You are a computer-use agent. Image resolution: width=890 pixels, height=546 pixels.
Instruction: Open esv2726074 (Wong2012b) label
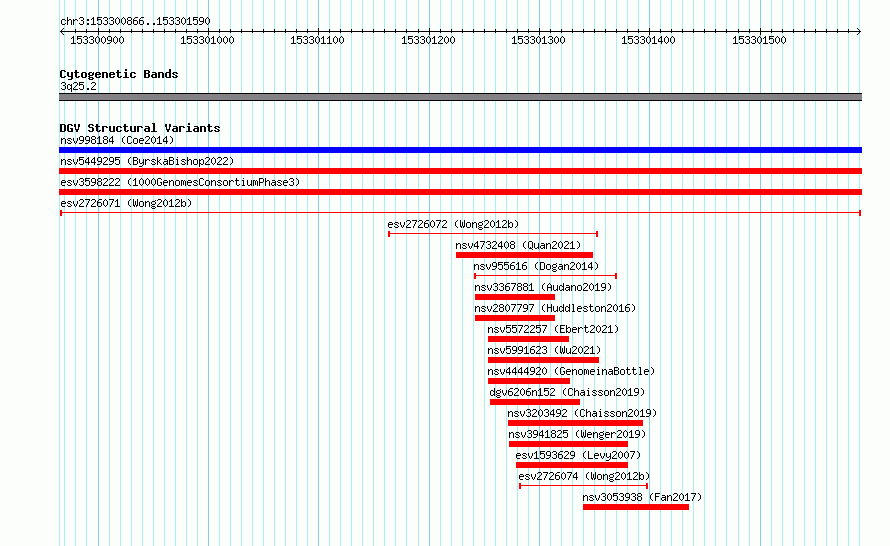[584, 476]
